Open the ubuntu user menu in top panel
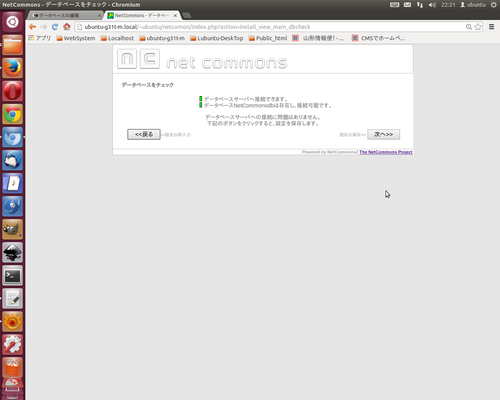This screenshot has width=500, height=400. point(473,5)
